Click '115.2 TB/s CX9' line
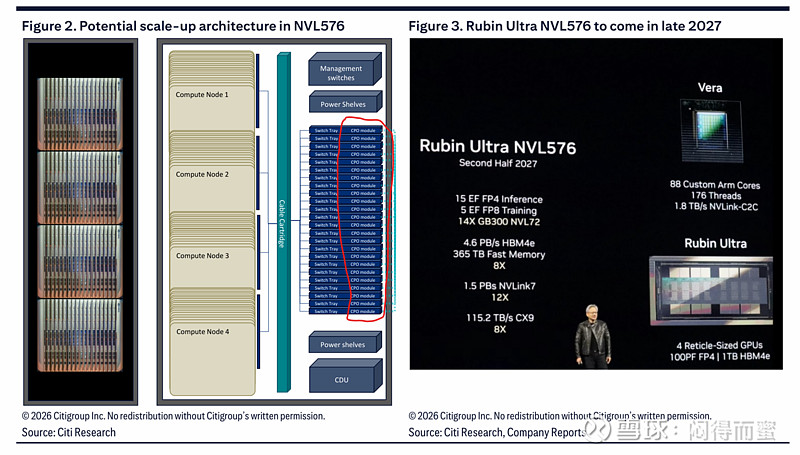This screenshot has width=800, height=455. 500,318
